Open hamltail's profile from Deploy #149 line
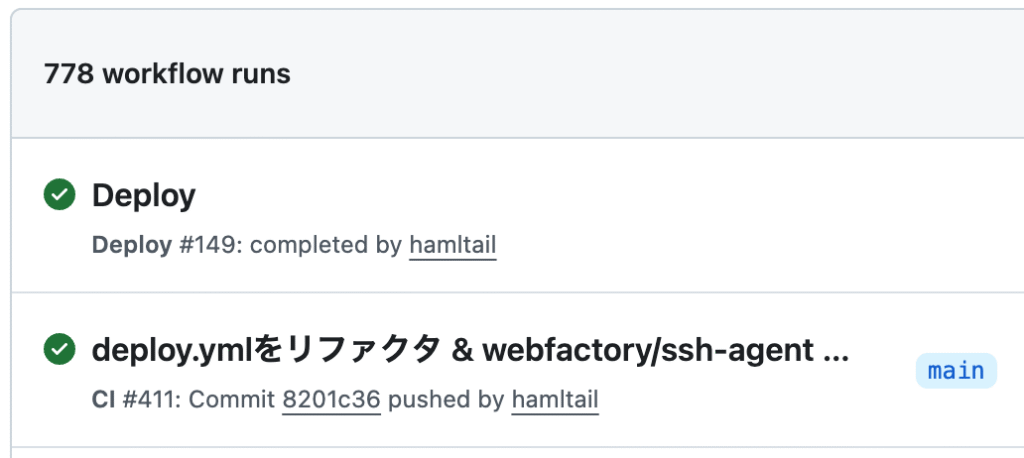This screenshot has height=458, width=1024. [452, 246]
